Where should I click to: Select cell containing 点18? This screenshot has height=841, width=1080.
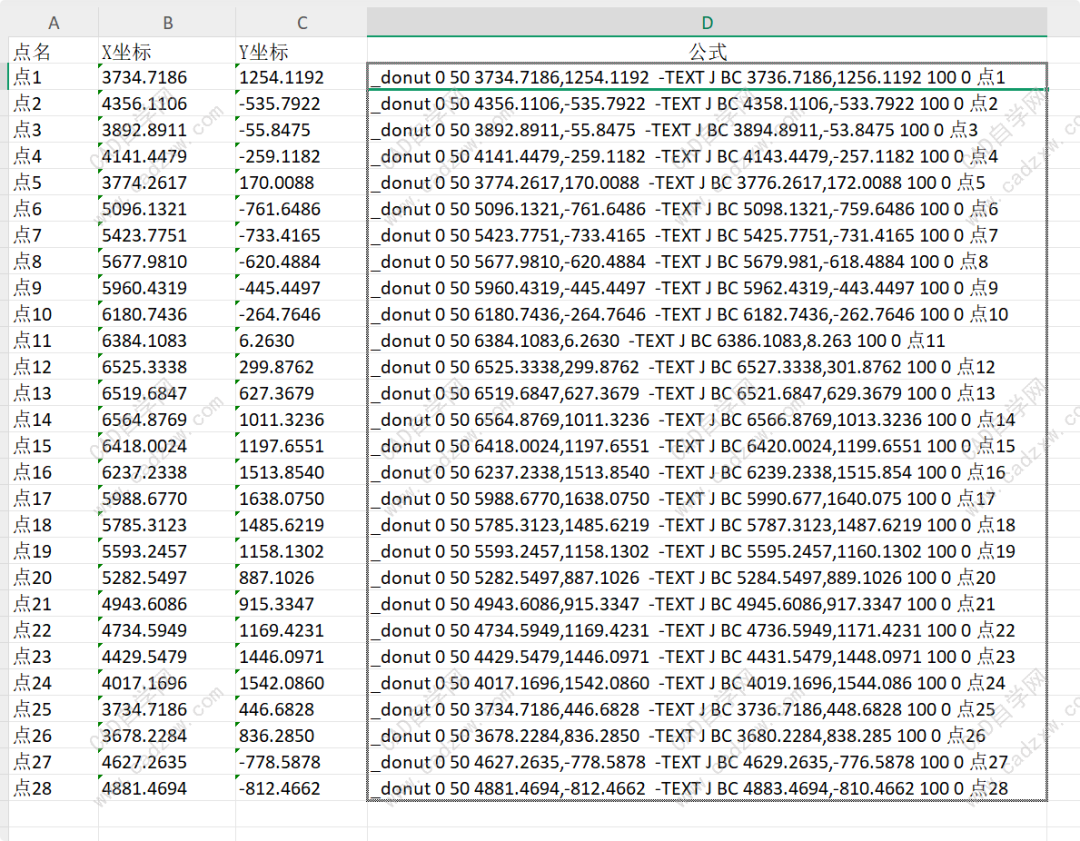[x=54, y=524]
